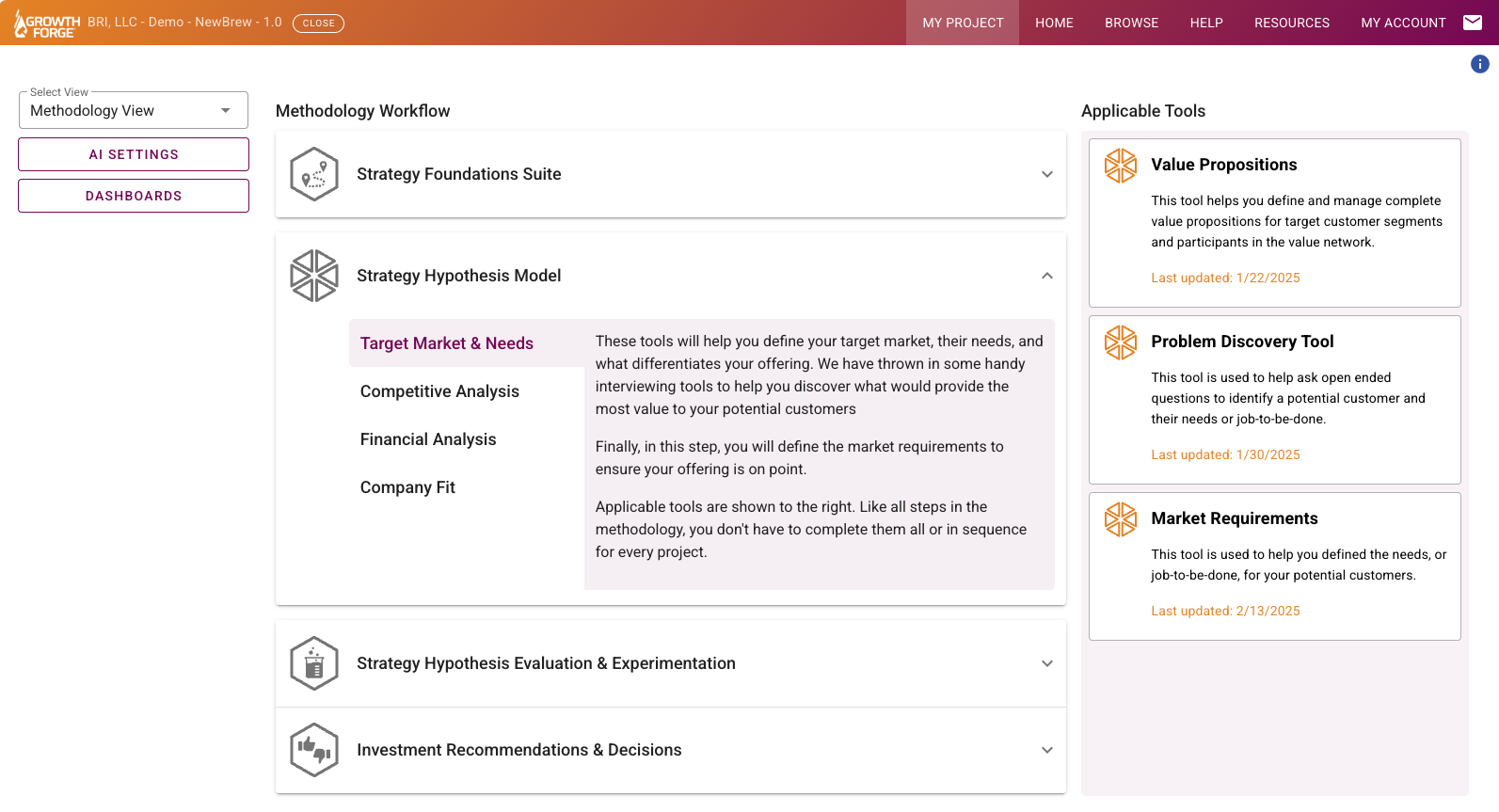Open the mail envelope icon
1499x812 pixels.
tap(1473, 23)
